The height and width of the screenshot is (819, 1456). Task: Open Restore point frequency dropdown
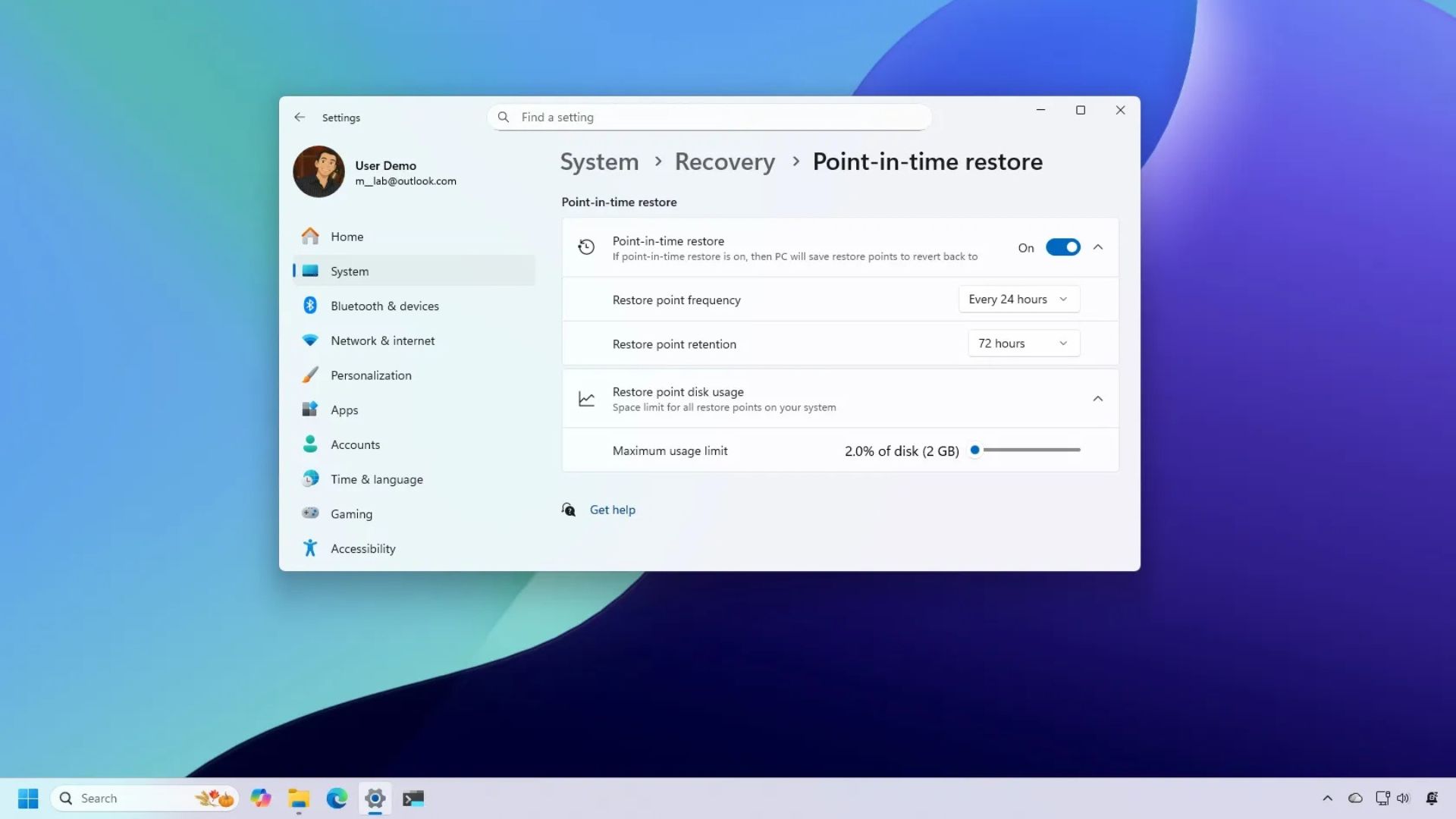1018,300
